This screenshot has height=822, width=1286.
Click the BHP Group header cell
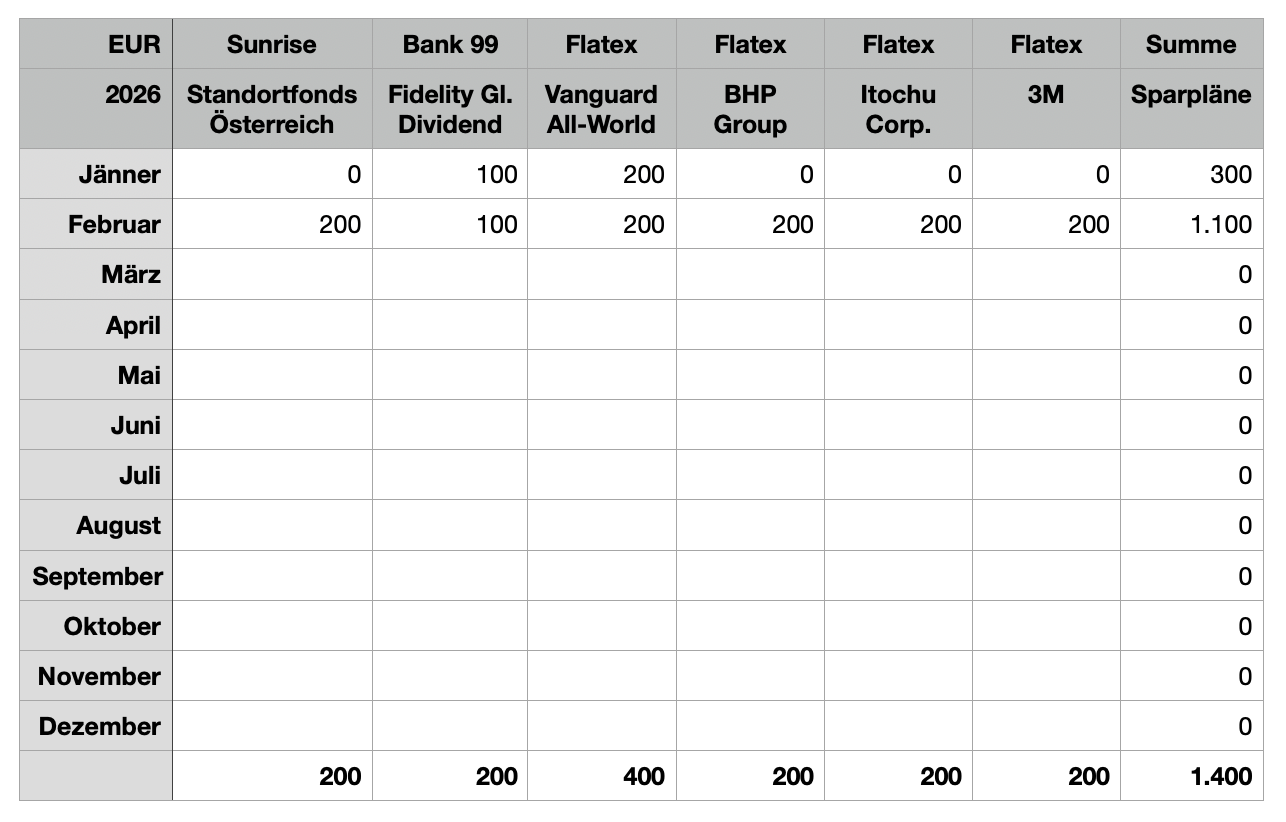point(750,109)
